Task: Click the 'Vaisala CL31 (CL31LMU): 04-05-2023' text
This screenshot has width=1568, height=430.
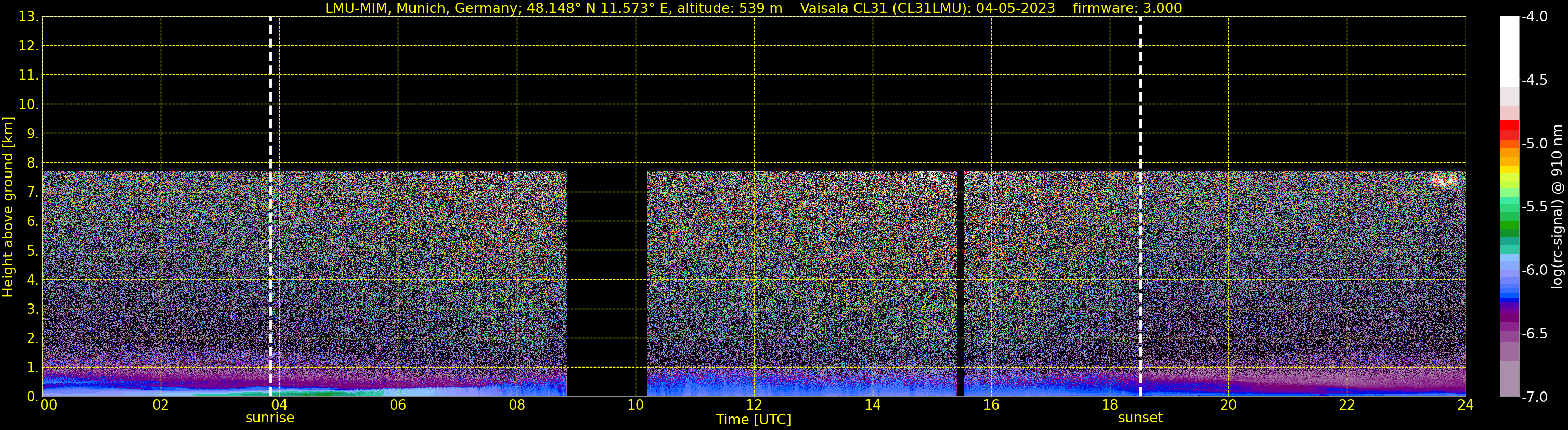Action: (927, 8)
